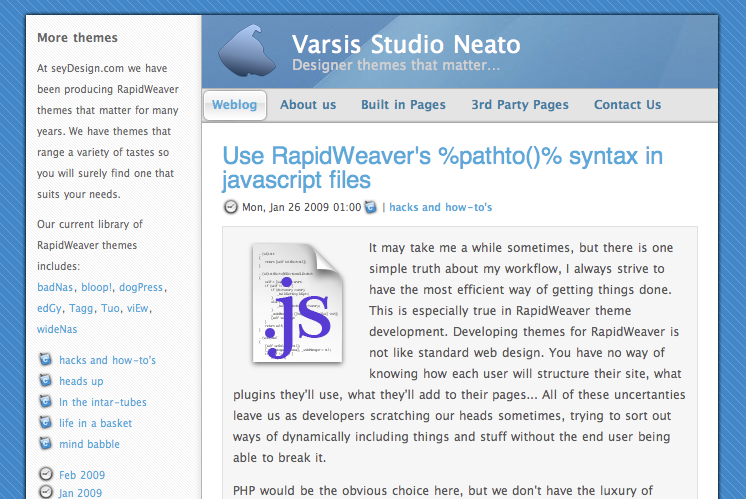Go to the About us page
This screenshot has width=746, height=499.
click(308, 105)
